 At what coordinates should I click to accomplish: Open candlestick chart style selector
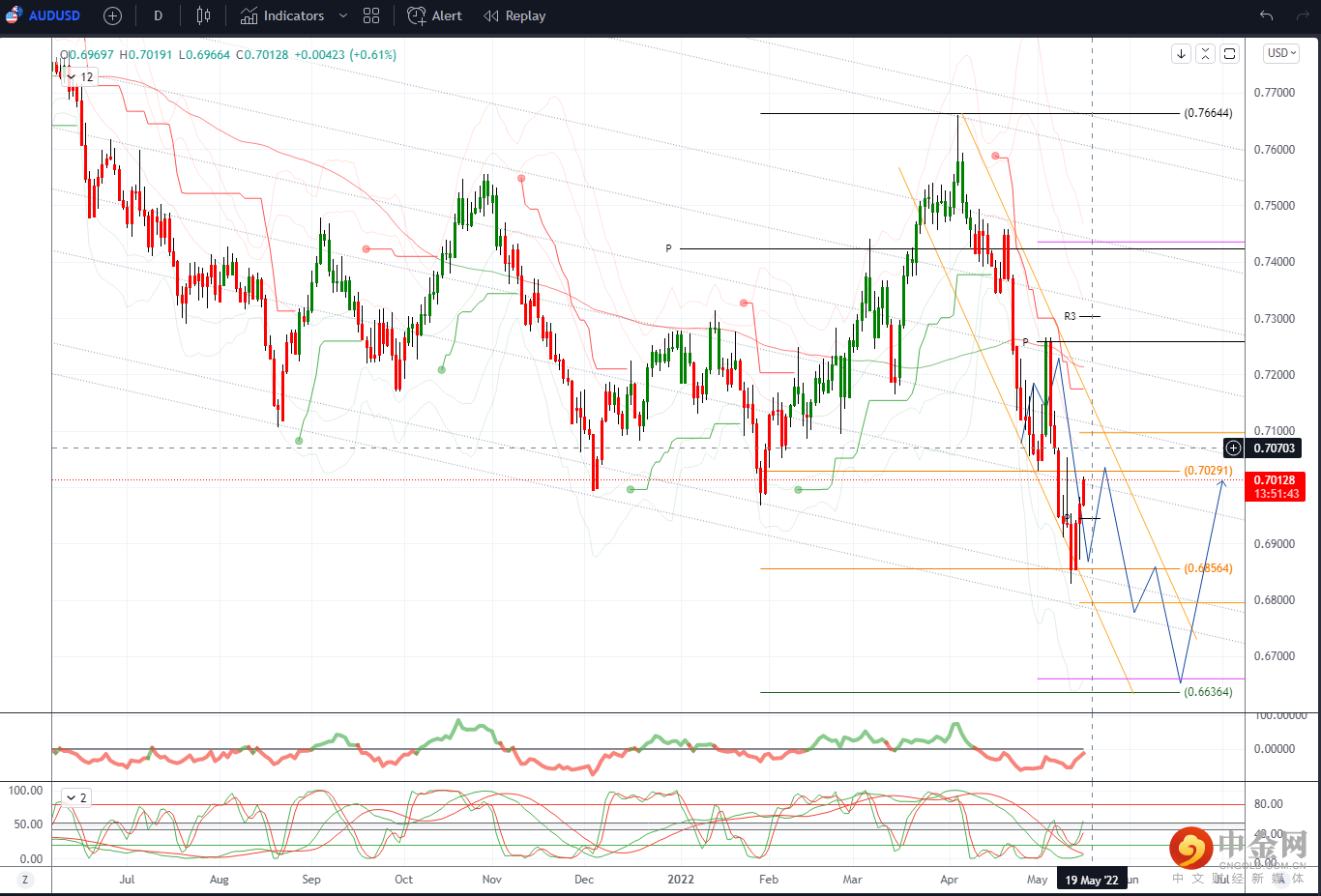point(203,15)
